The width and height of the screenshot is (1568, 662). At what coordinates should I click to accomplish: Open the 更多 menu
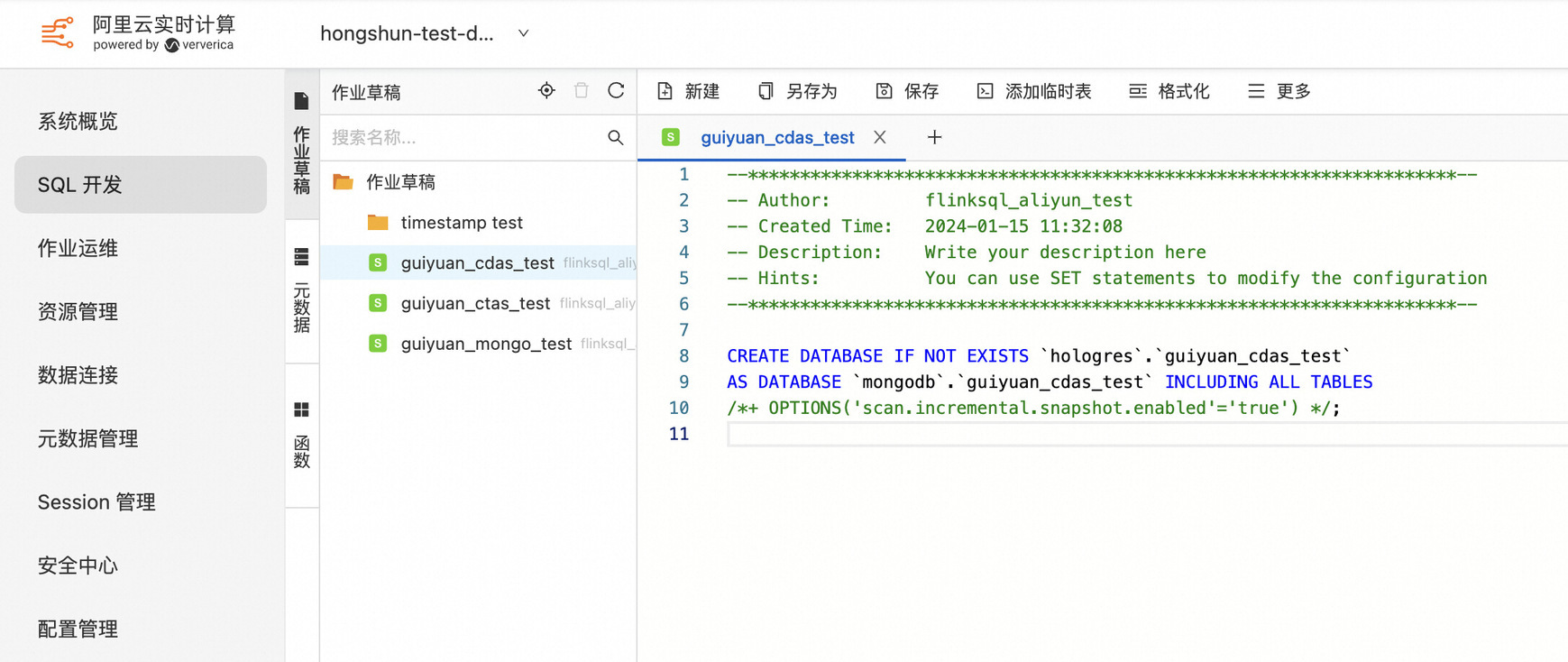(x=1279, y=91)
